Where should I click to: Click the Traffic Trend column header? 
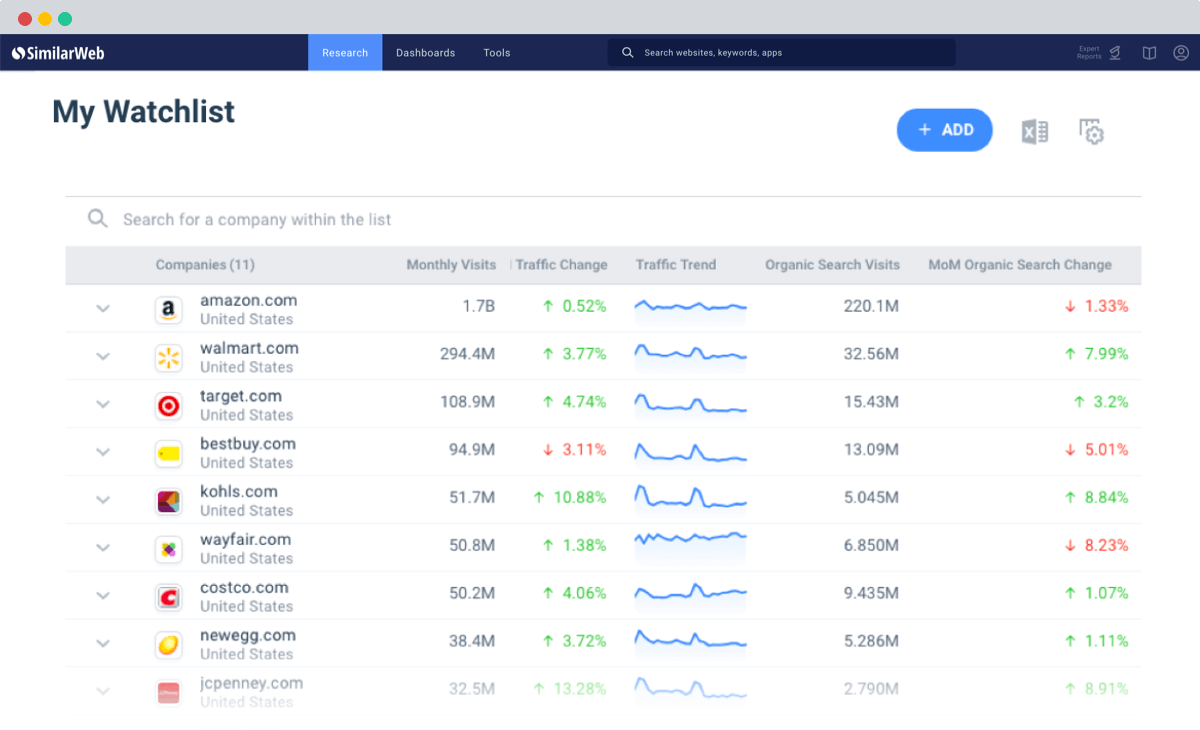click(x=676, y=265)
